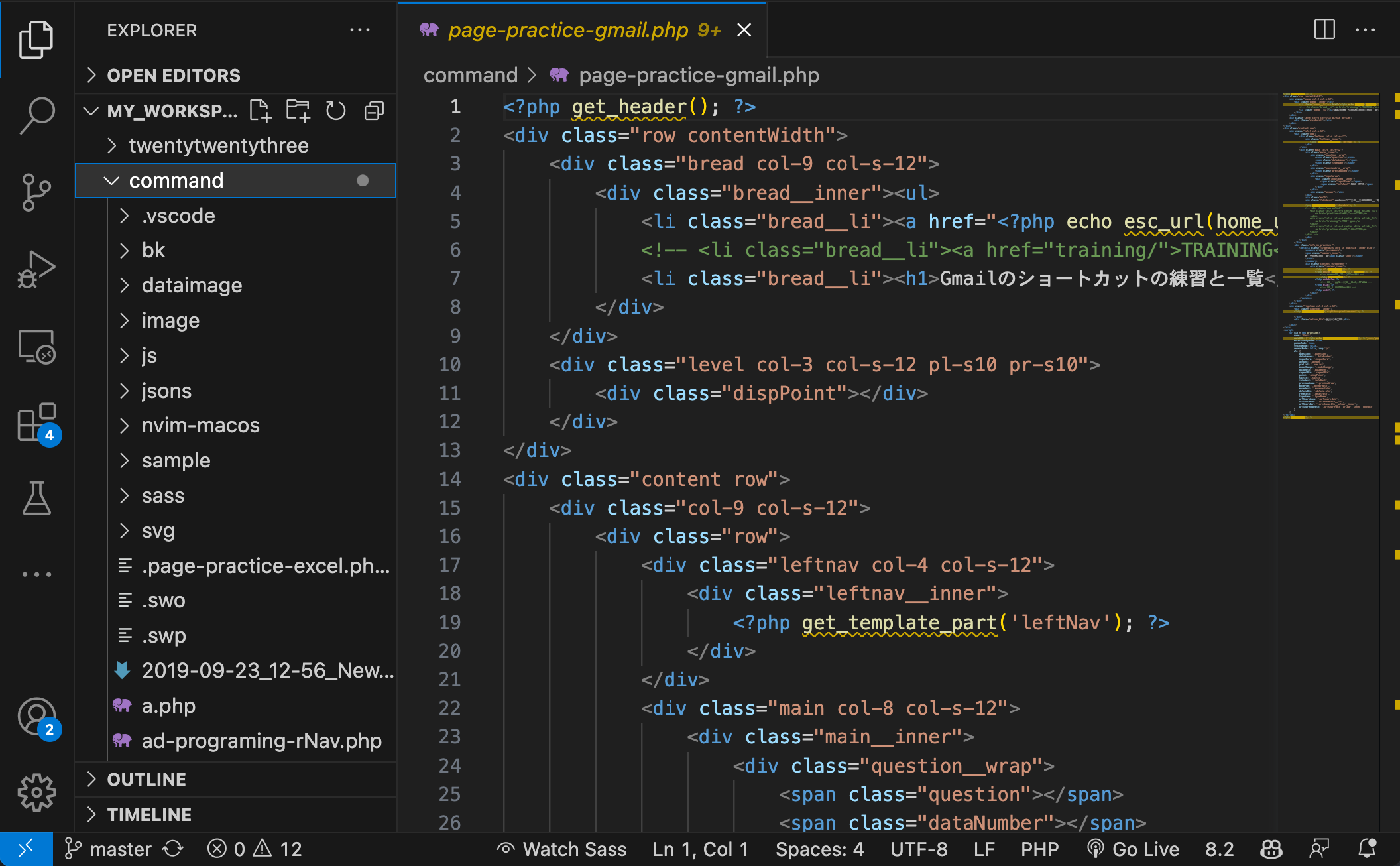The image size is (1400, 866).
Task: Open the Manage gear menu
Action: click(36, 792)
